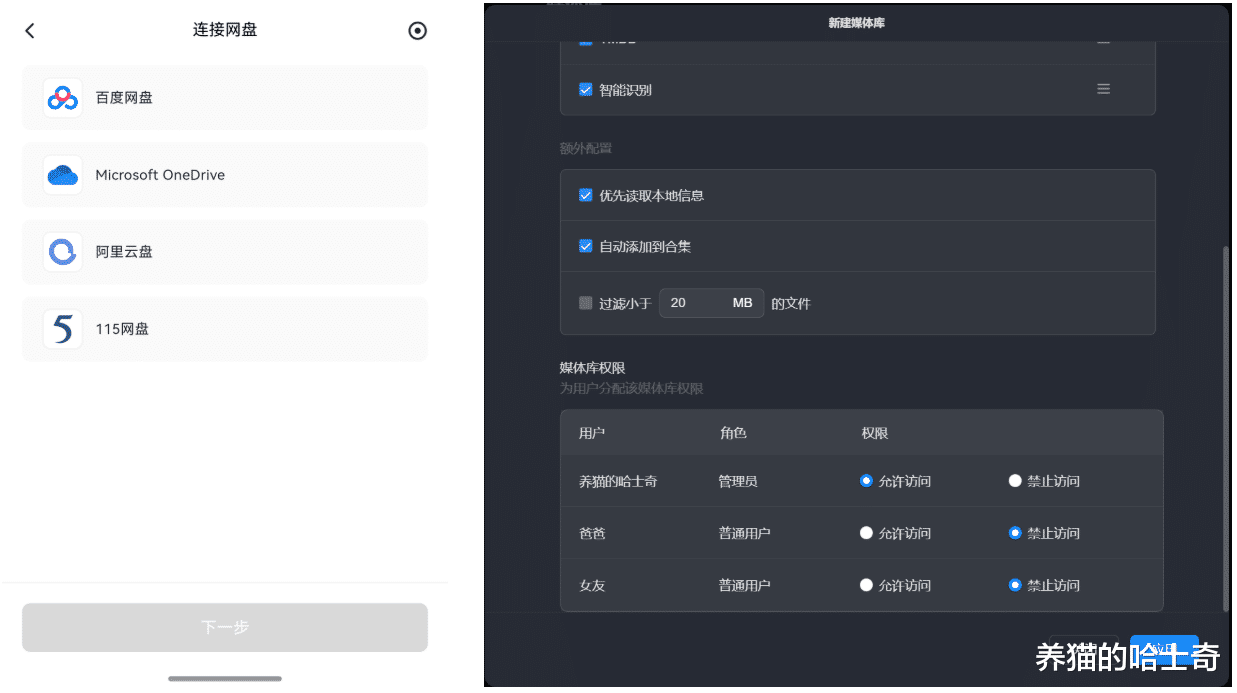Choose the Microsoft OneDrive icon
Viewport: 1237px width, 693px height.
pos(63,175)
